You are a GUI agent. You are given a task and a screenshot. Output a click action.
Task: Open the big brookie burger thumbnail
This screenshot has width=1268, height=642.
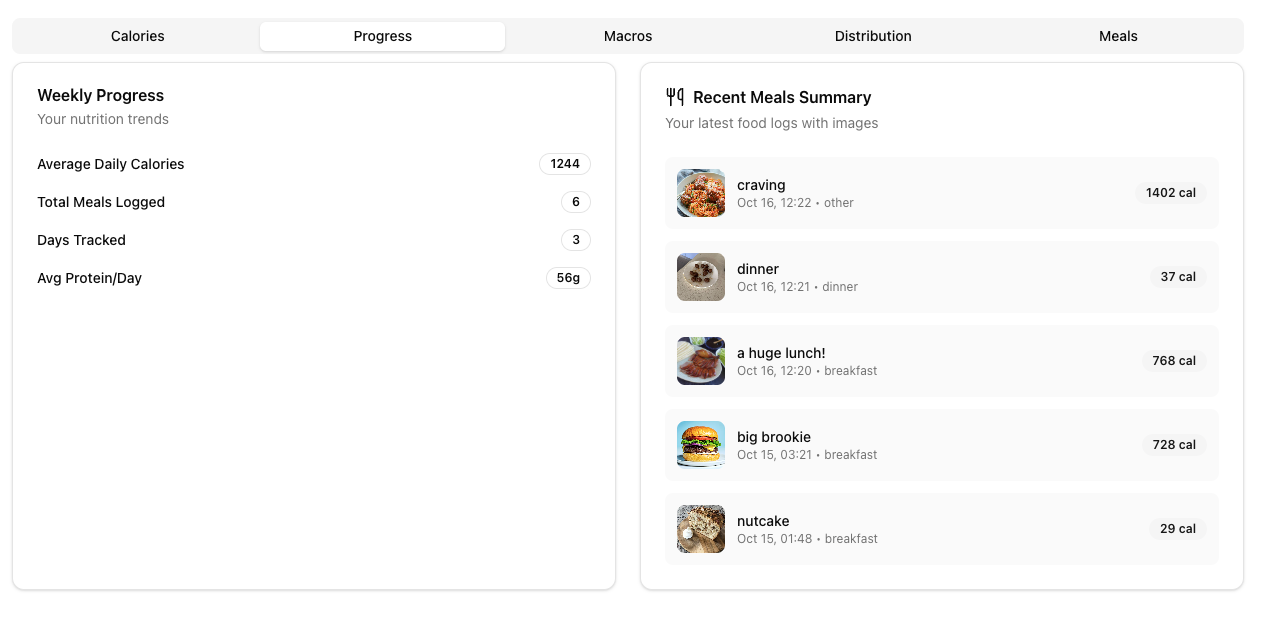pos(701,445)
